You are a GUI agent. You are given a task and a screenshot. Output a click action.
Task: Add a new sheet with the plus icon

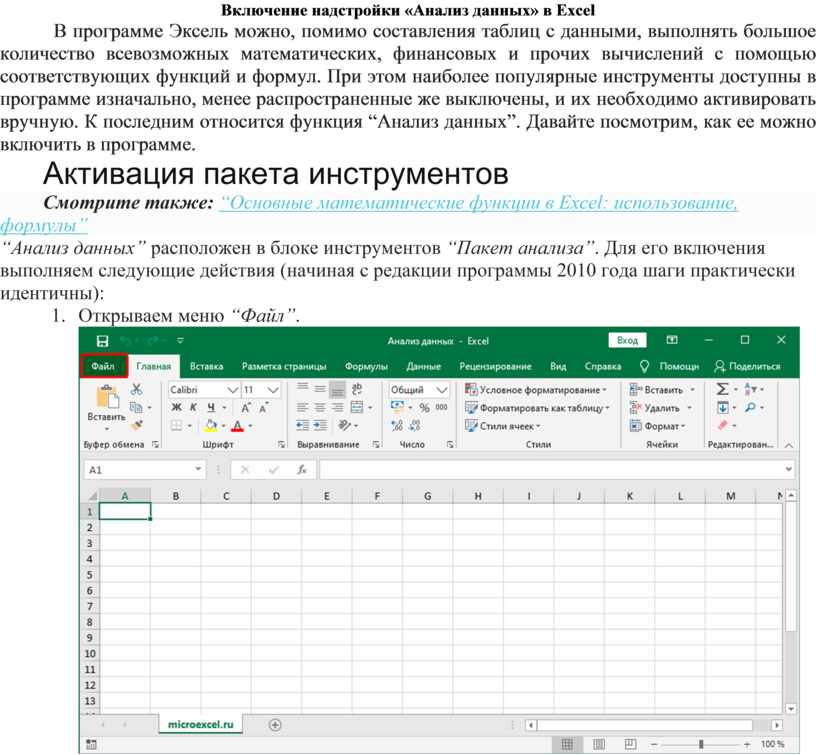click(x=275, y=725)
